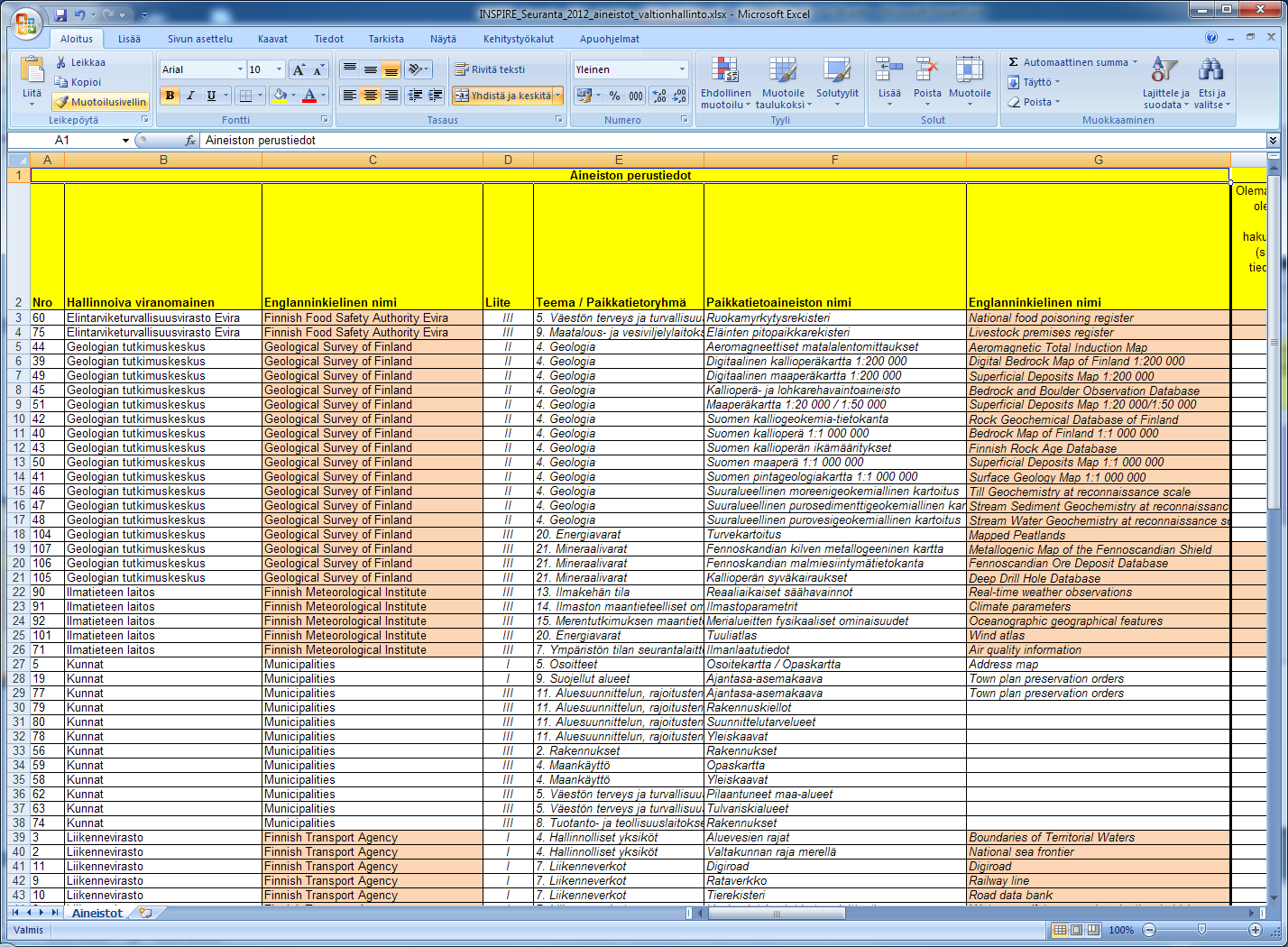Align cell text to top
1288x947 pixels.
coord(350,69)
